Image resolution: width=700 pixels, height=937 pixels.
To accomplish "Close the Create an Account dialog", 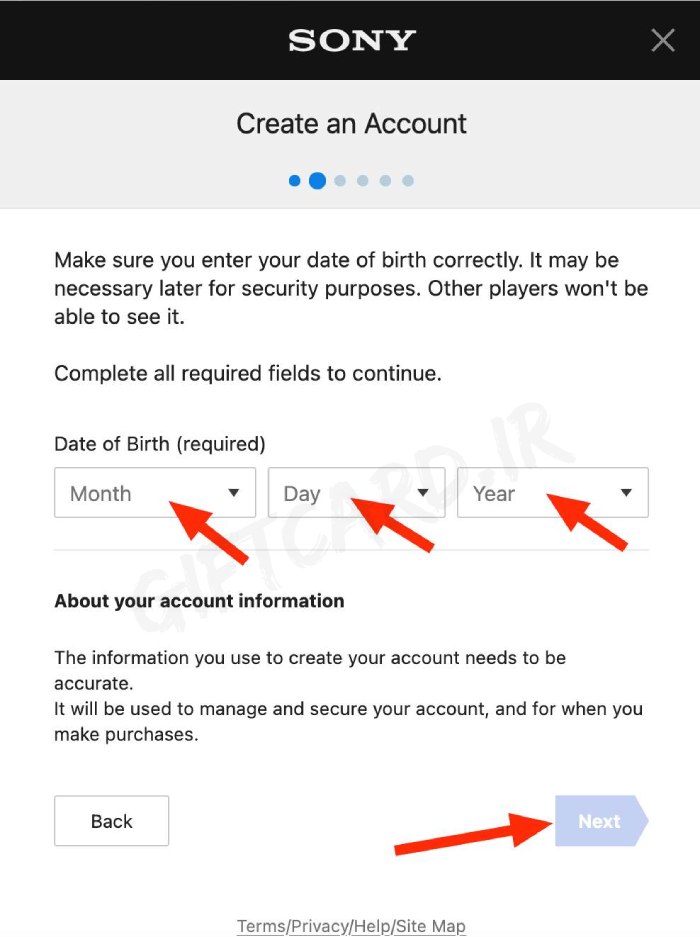I will coord(663,41).
